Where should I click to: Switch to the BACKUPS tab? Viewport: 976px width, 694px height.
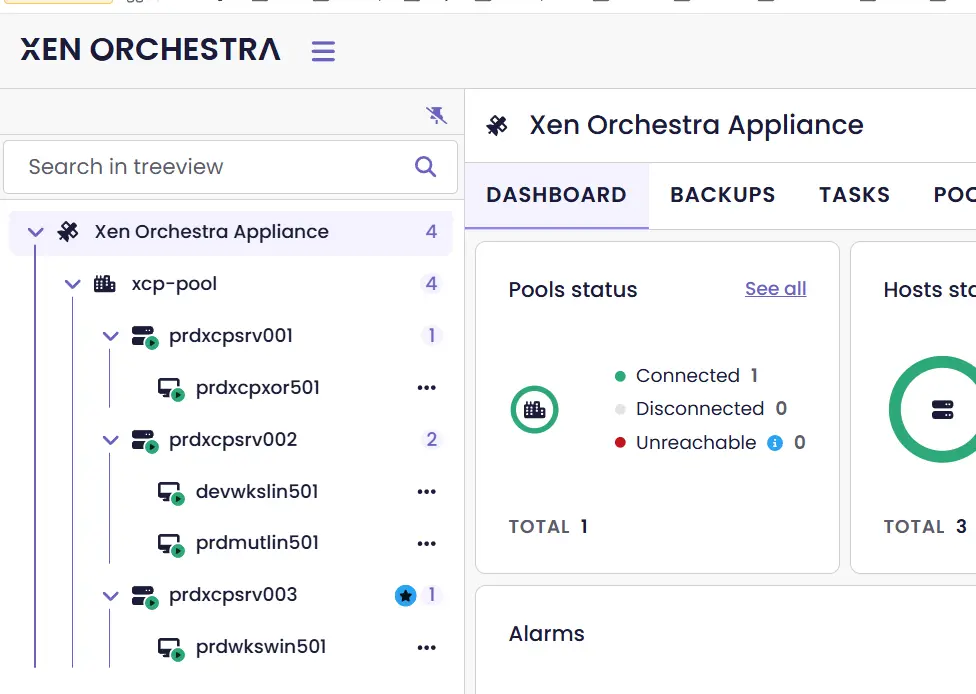(721, 195)
